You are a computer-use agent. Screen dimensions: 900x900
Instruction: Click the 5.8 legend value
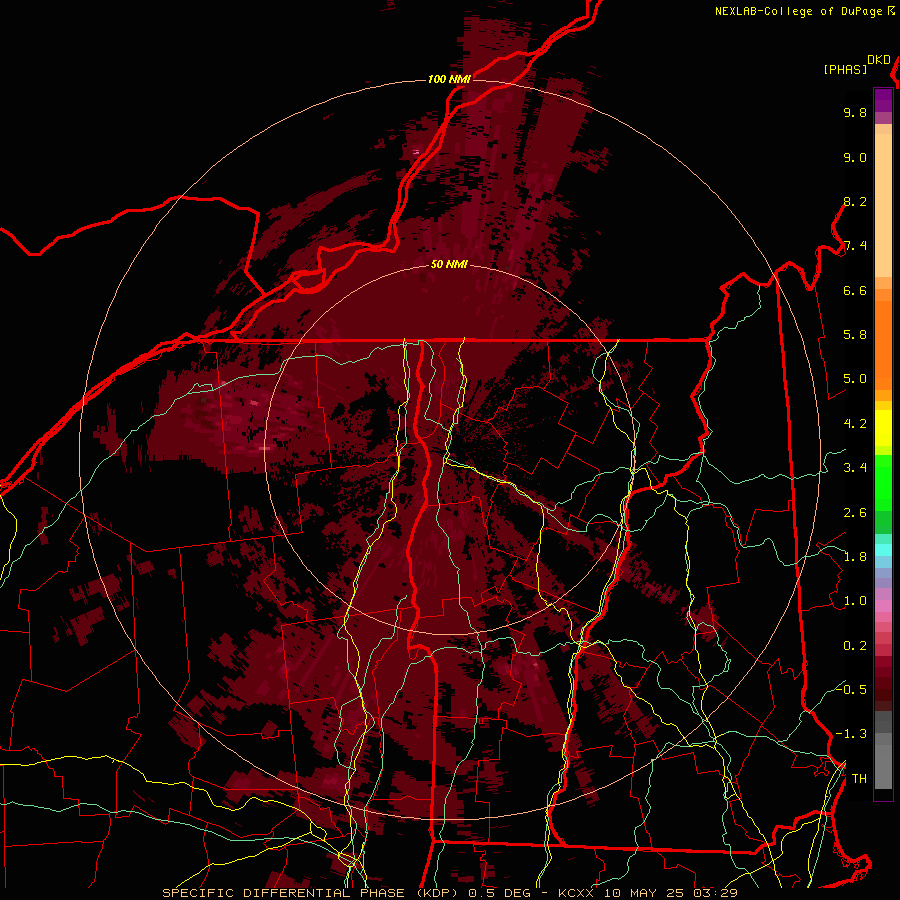click(x=855, y=335)
